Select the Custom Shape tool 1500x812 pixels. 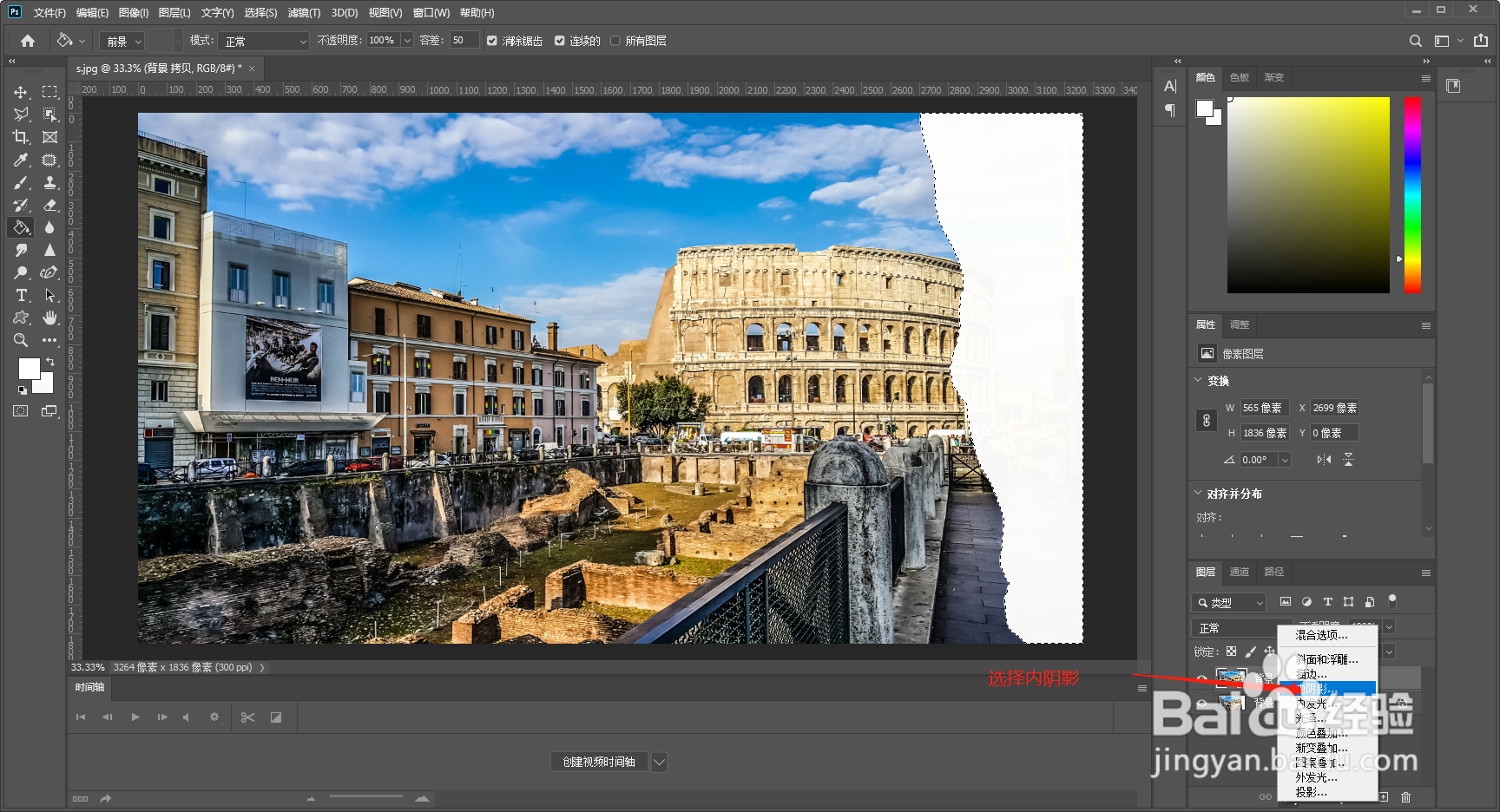pyautogui.click(x=21, y=318)
